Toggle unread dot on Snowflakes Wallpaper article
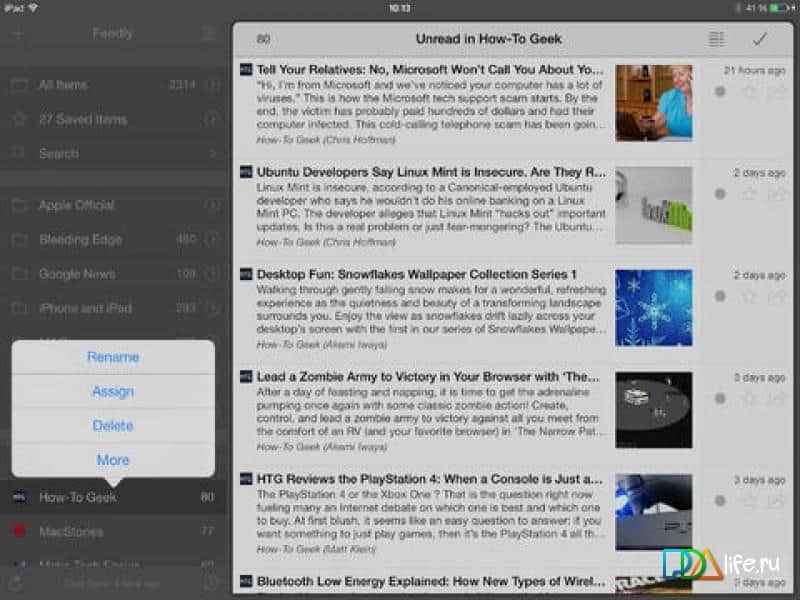 tap(720, 296)
